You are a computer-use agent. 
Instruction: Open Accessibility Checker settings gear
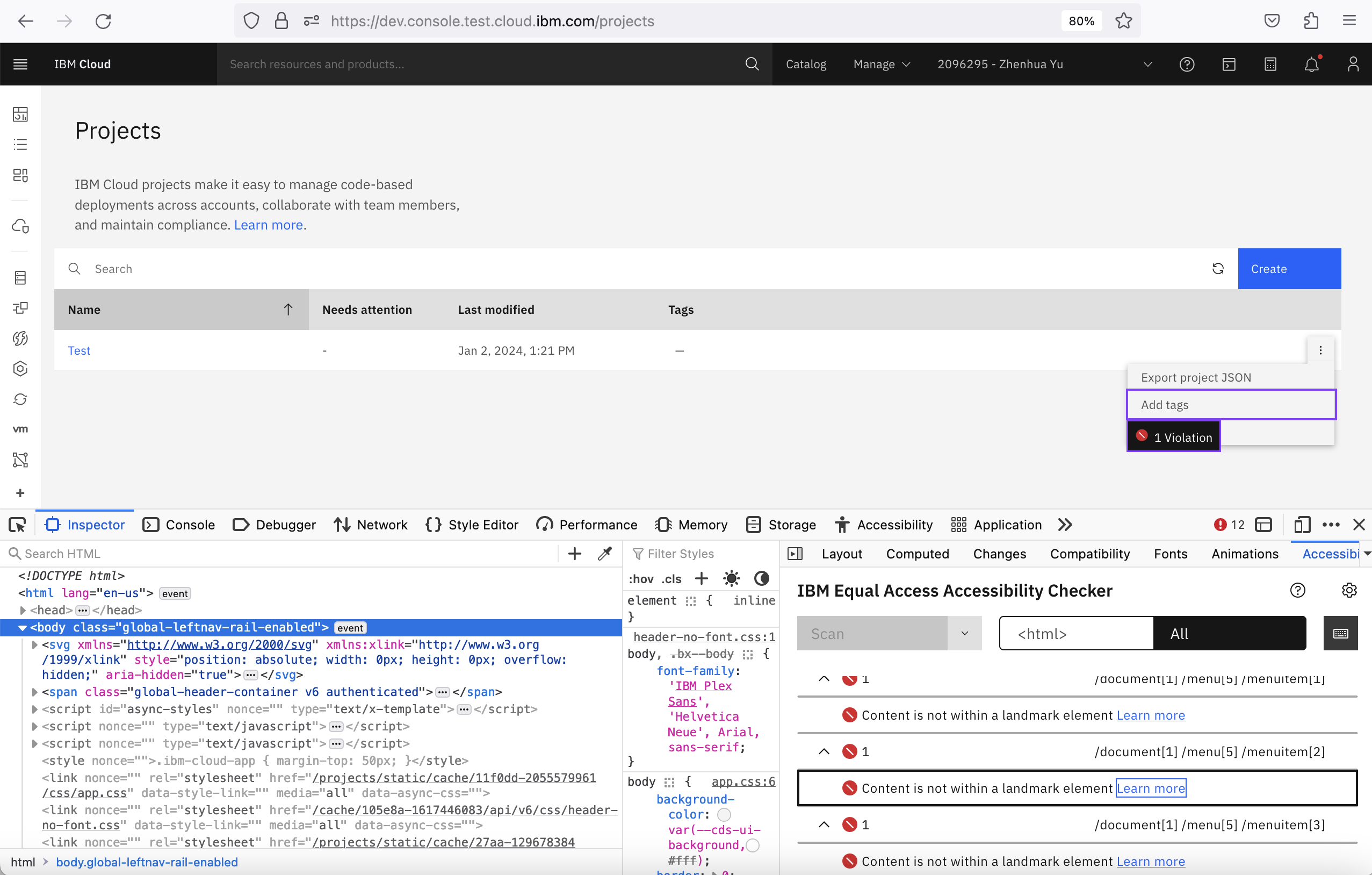(1349, 590)
